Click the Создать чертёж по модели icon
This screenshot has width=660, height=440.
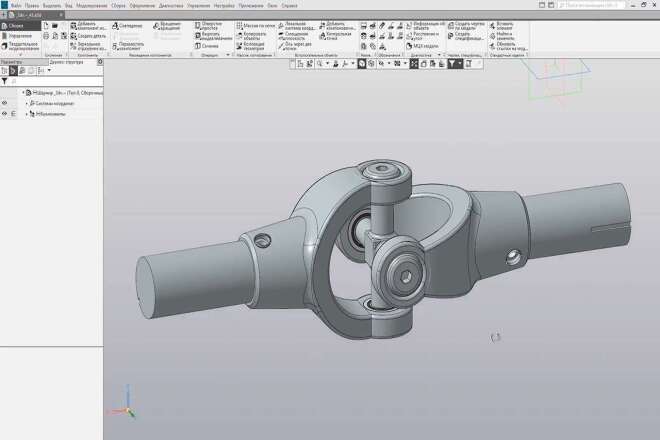[x=450, y=26]
